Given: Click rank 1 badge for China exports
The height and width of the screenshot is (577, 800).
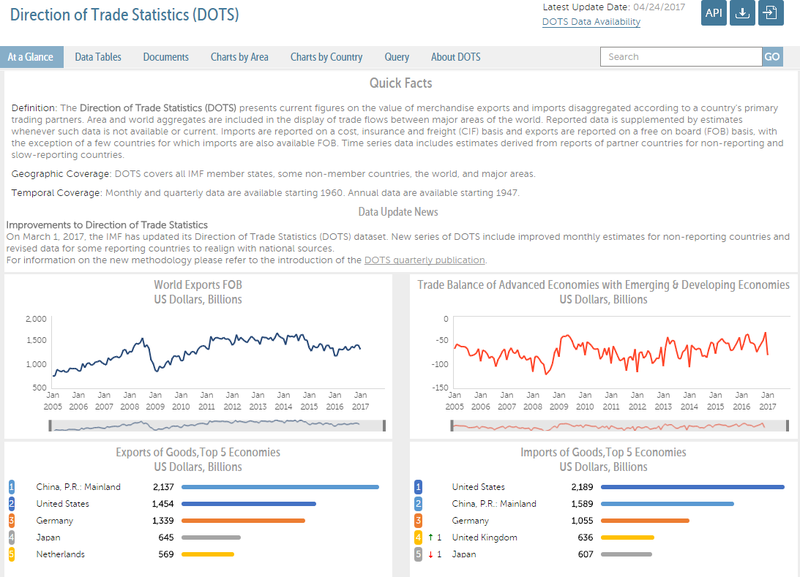Looking at the screenshot, I should (12, 487).
